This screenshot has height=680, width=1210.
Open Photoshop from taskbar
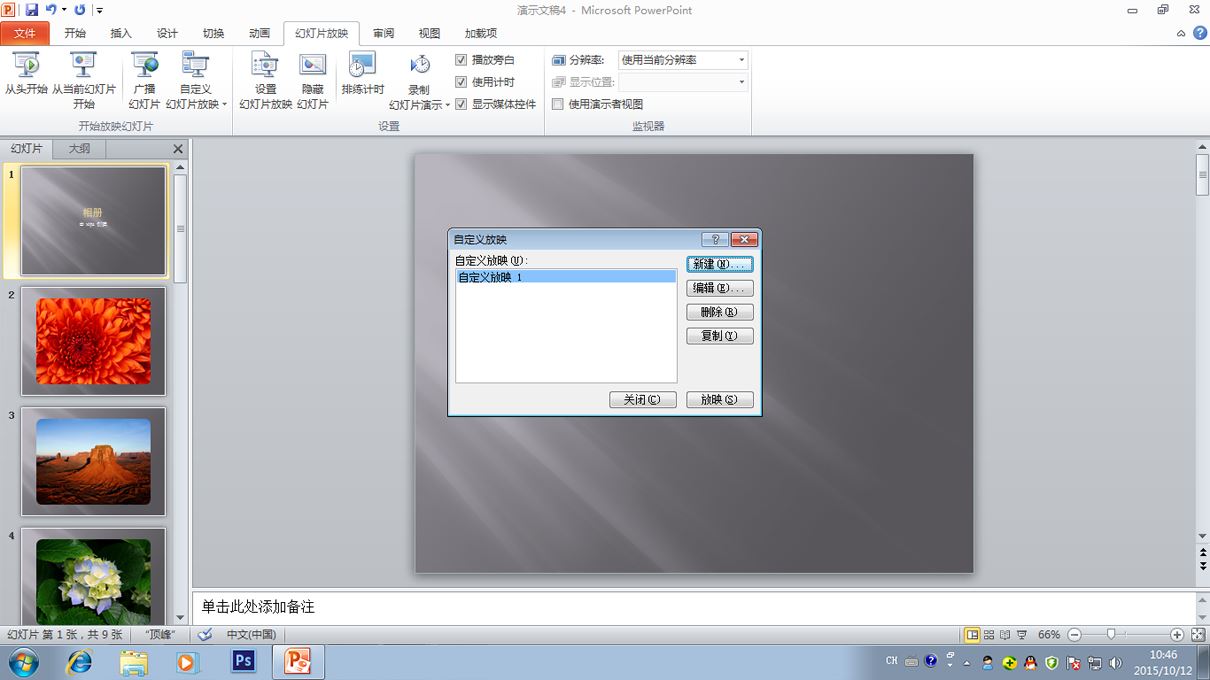coord(243,661)
